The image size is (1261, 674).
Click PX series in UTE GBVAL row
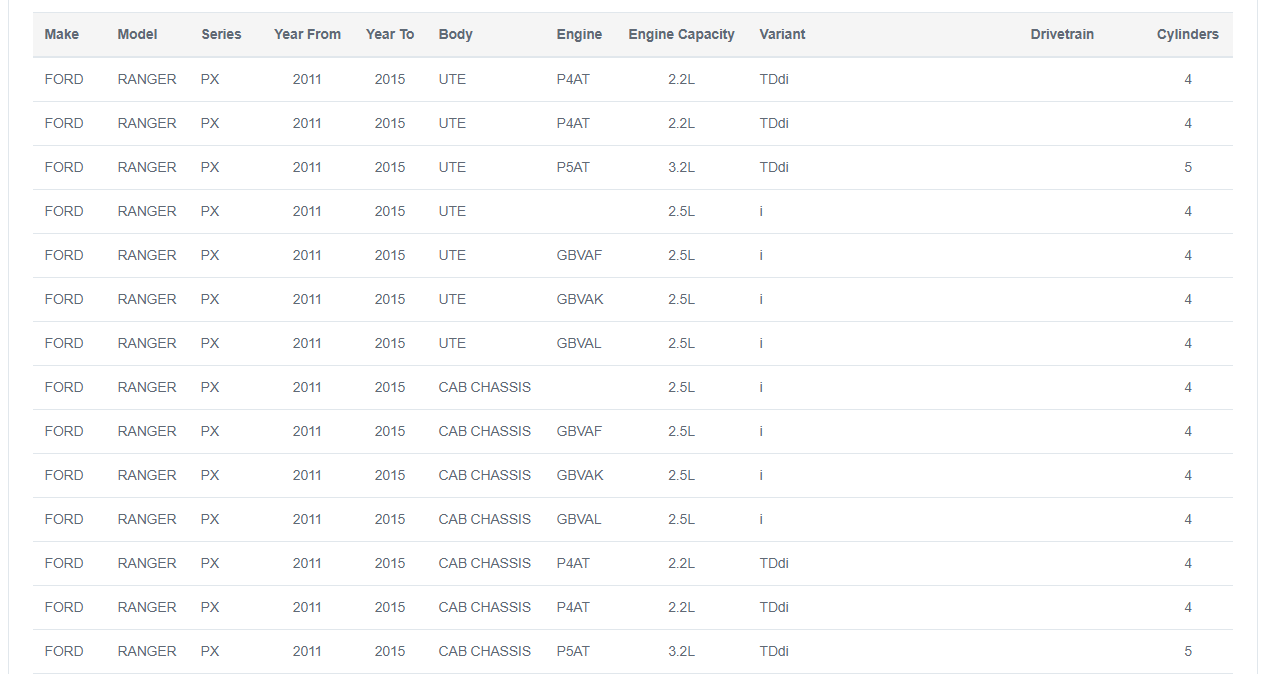tap(210, 343)
